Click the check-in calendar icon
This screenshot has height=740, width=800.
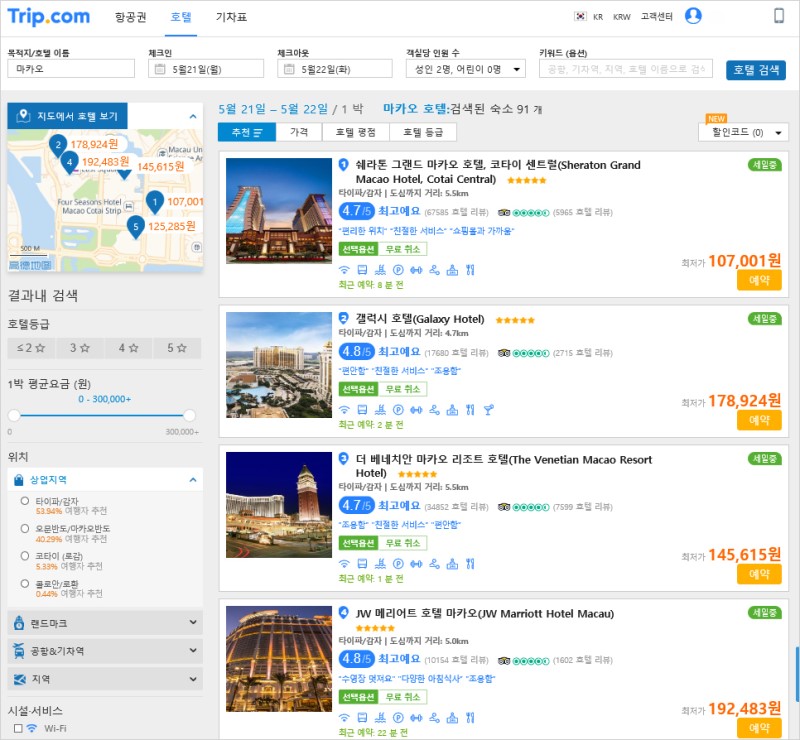160,69
